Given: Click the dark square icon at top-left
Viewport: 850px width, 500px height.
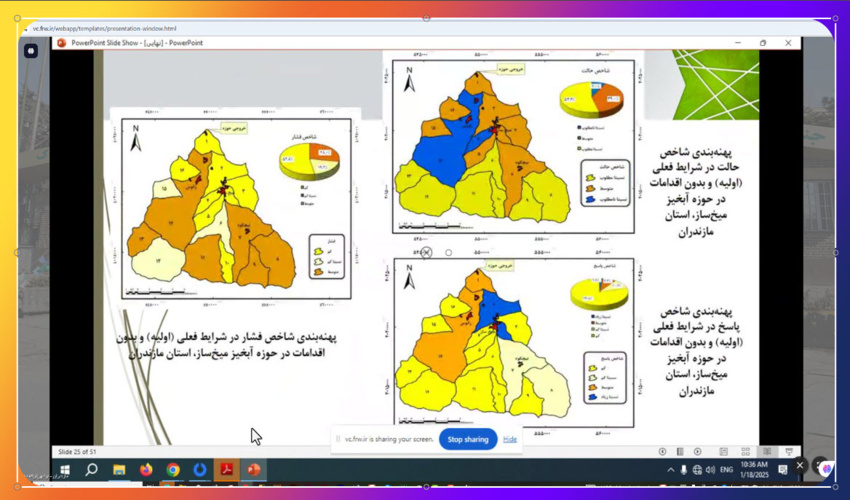Looking at the screenshot, I should click(31, 51).
